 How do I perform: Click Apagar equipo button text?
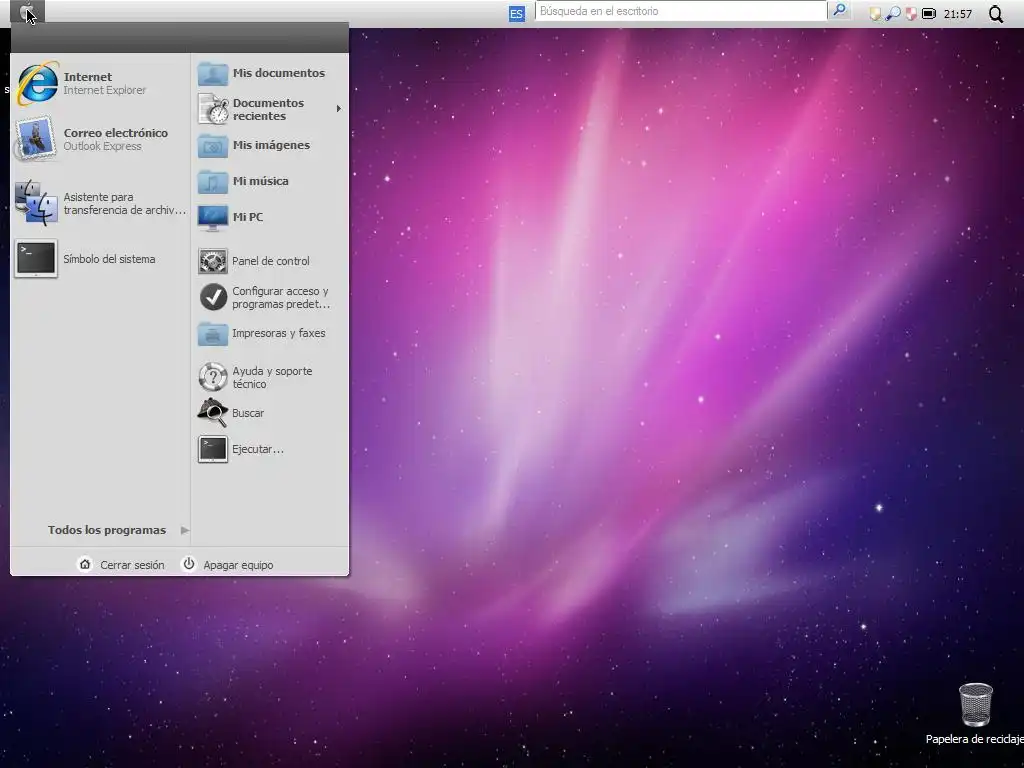point(238,565)
